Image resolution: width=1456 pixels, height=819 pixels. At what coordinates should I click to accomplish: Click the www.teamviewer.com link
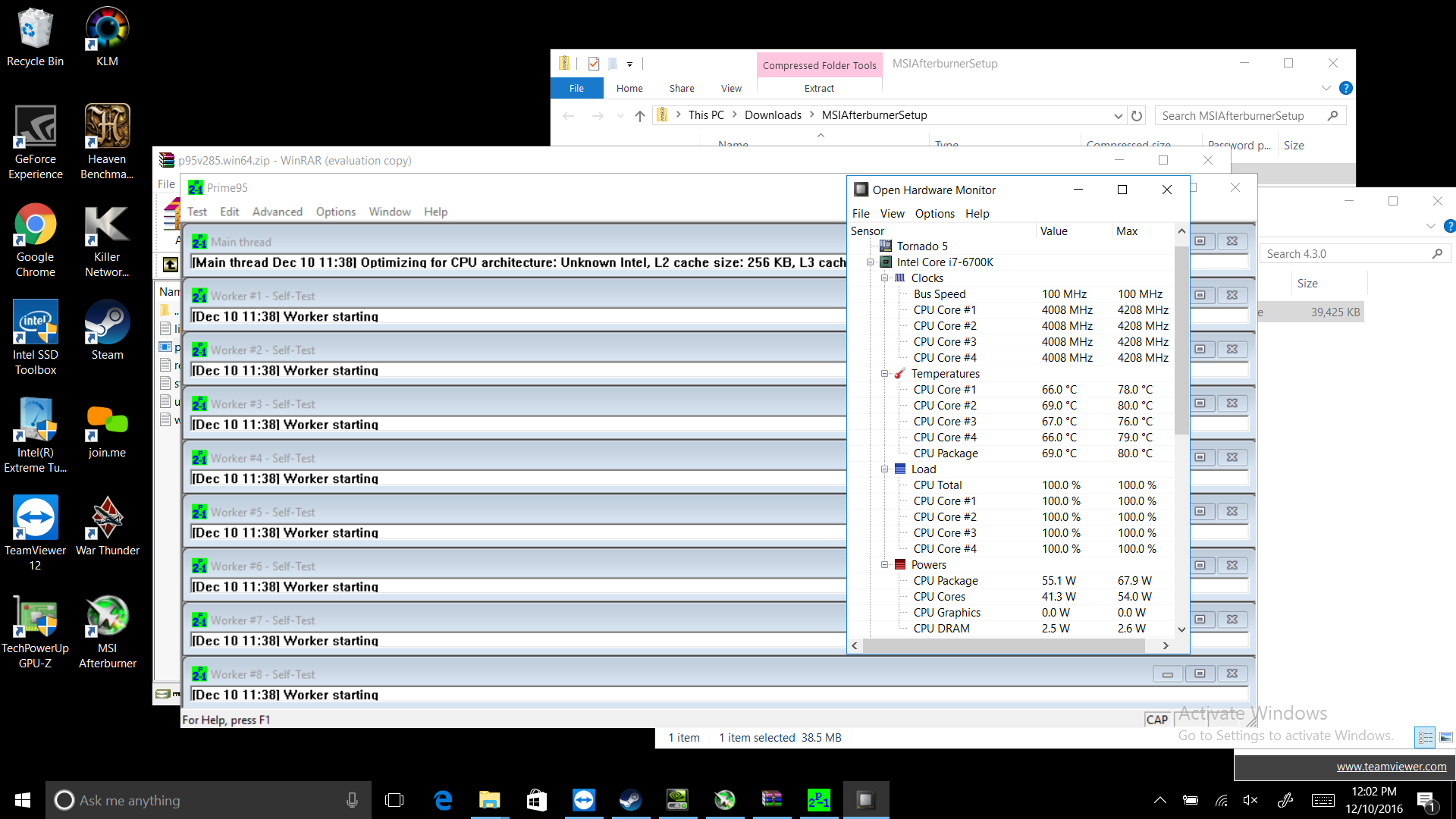1392,767
